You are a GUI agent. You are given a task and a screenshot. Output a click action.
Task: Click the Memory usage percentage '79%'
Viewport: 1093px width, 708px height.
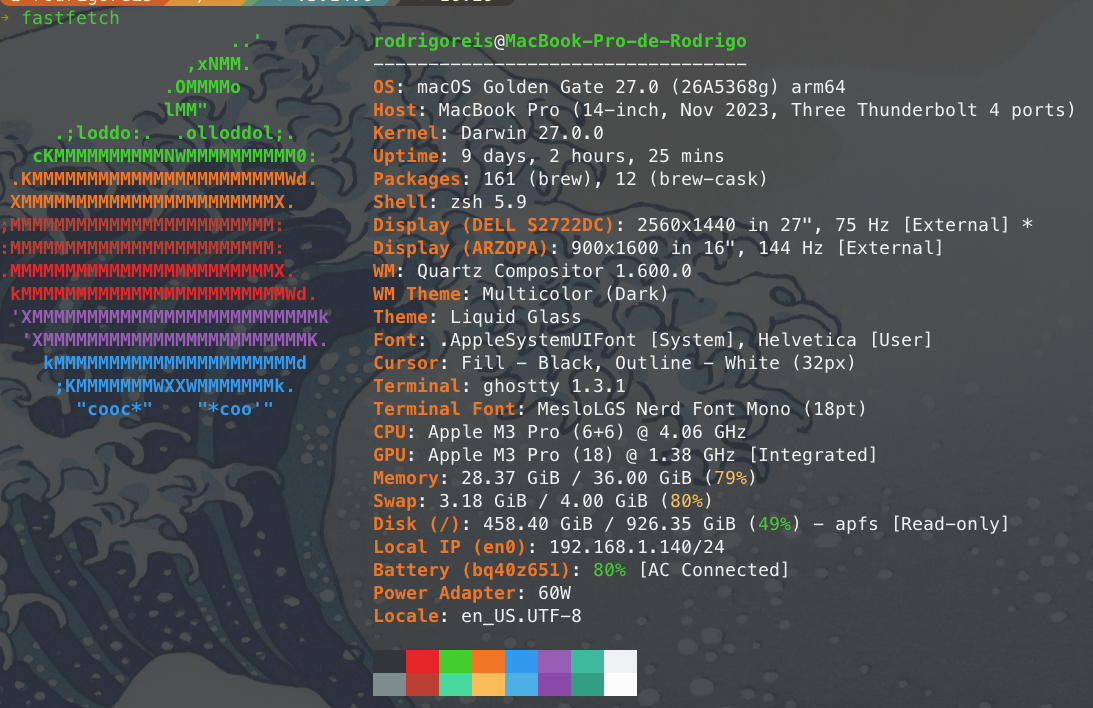click(x=731, y=478)
